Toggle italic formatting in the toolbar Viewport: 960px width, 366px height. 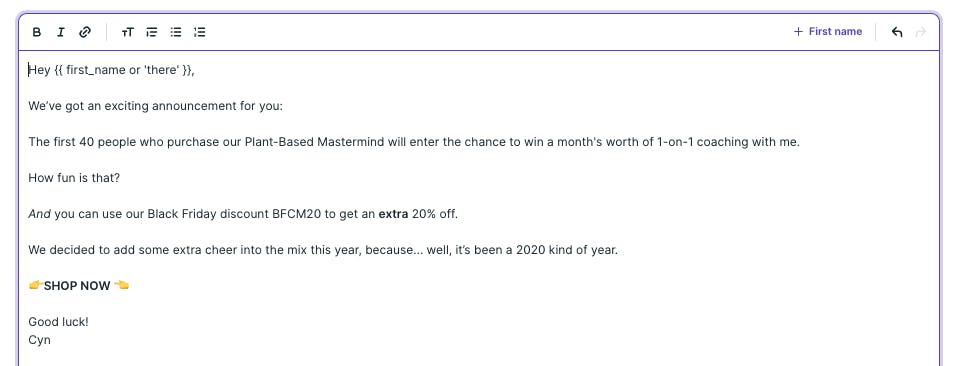pyautogui.click(x=60, y=32)
